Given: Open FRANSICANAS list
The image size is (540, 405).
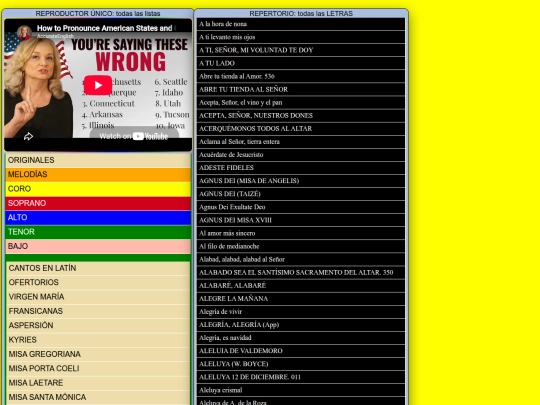Looking at the screenshot, I should coord(98,311).
